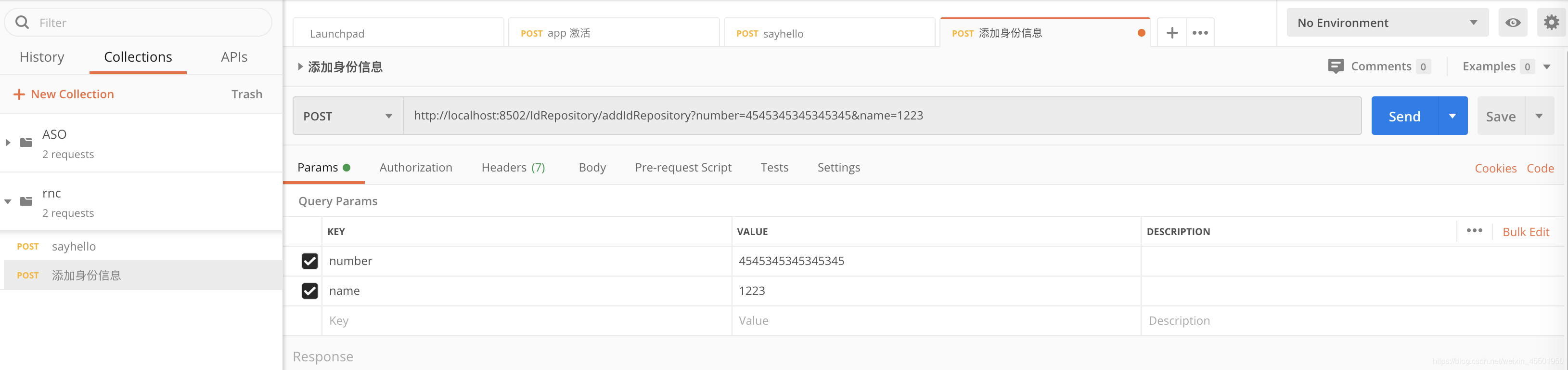Expand the 添加身份信息 request title details
Image resolution: width=1568 pixels, height=370 pixels.
pos(300,66)
